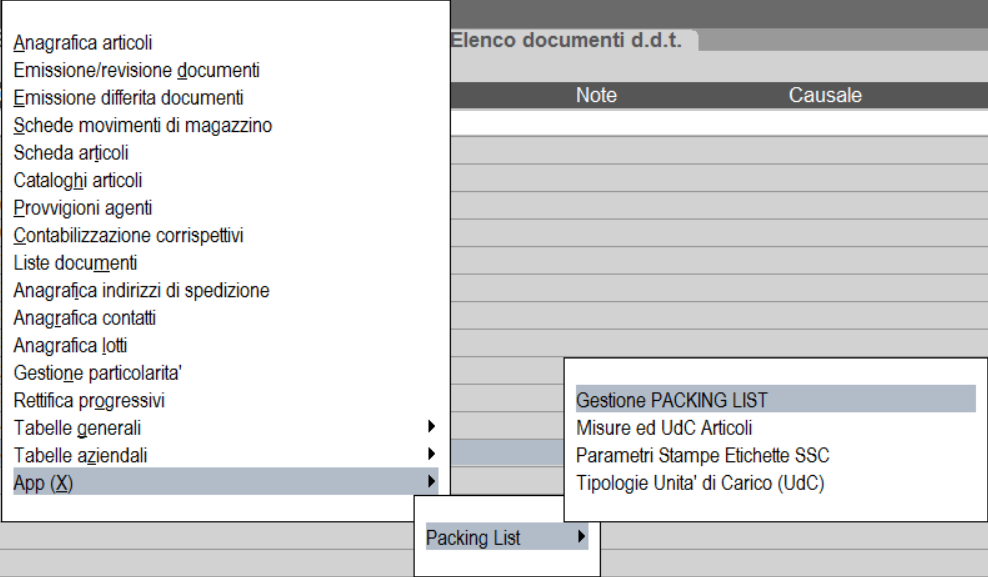Screen dimensions: 988x577
Task: Choose Emissione differita documenti
Action: coord(128,99)
